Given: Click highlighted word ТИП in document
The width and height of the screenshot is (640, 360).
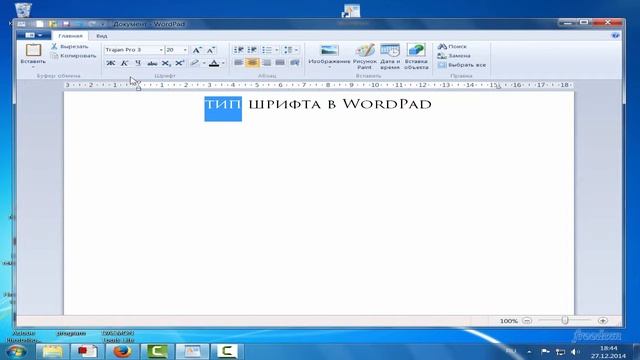Looking at the screenshot, I should (223, 104).
